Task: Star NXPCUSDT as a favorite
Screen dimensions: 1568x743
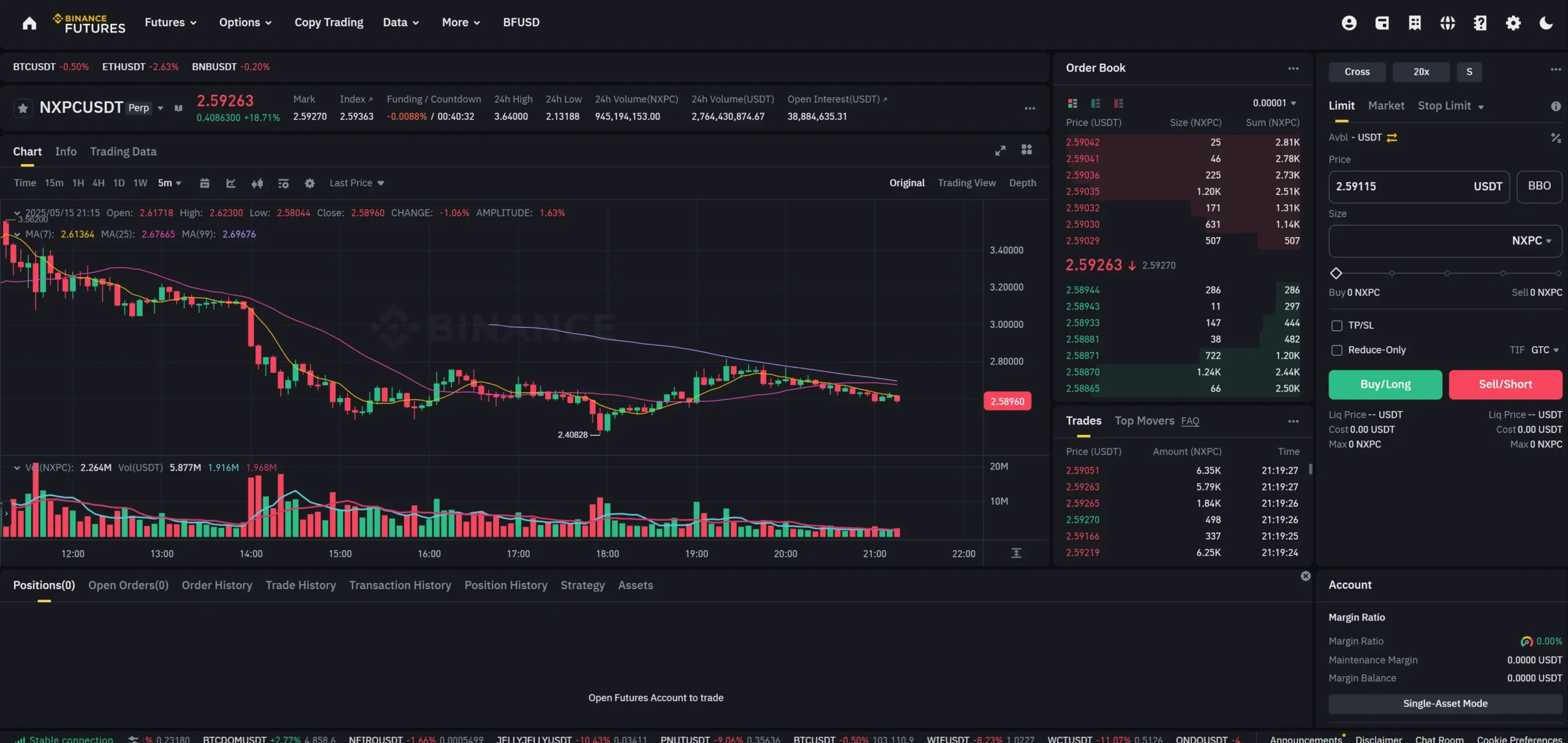Action: (x=22, y=108)
